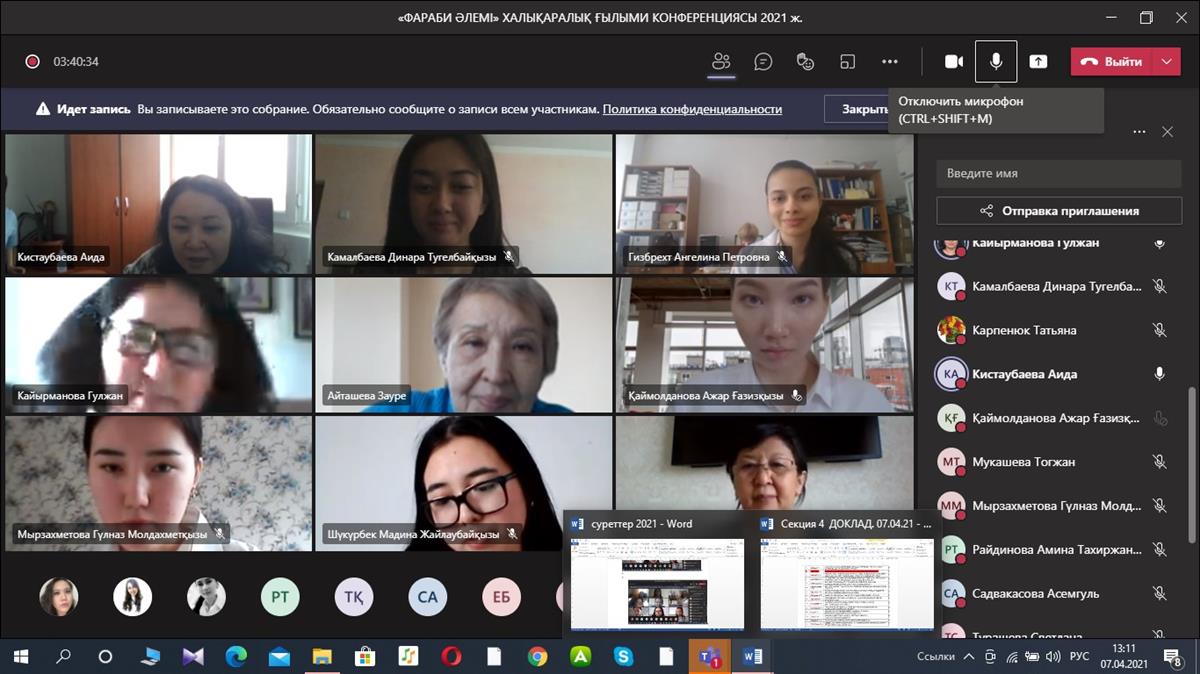Click the share content icon
Image resolution: width=1200 pixels, height=674 pixels.
1039,61
